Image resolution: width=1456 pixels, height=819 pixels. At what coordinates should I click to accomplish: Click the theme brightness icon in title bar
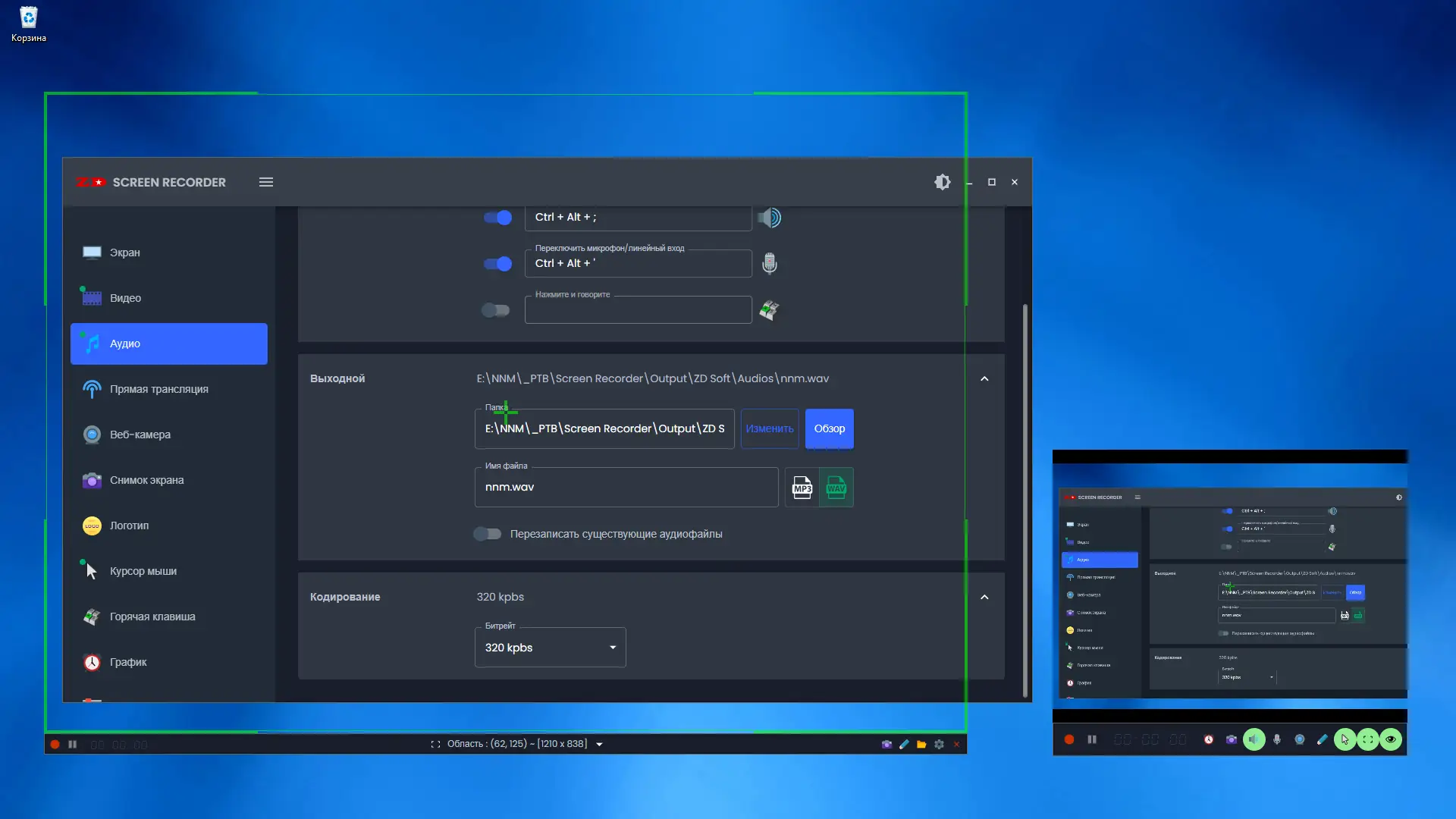click(x=942, y=182)
